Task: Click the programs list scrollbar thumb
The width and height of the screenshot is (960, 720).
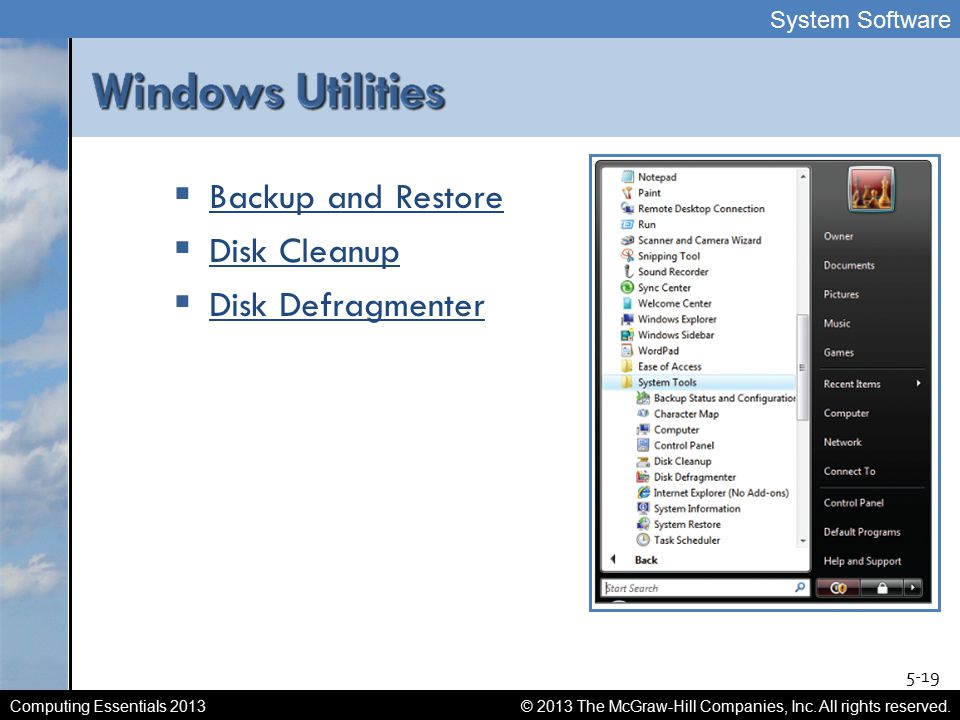Action: [803, 367]
